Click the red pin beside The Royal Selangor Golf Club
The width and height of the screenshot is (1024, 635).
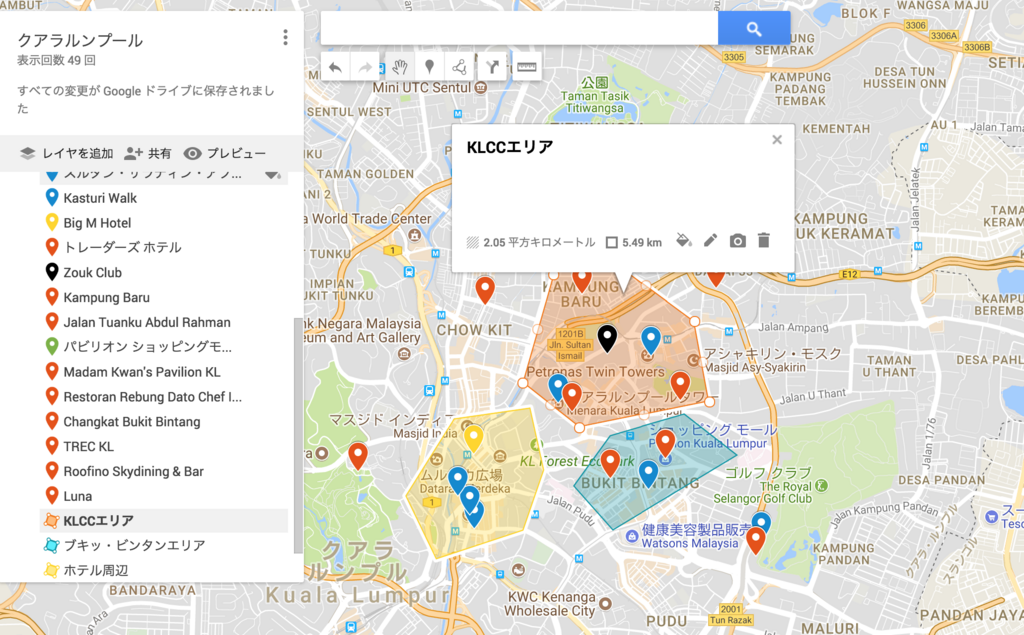756,541
